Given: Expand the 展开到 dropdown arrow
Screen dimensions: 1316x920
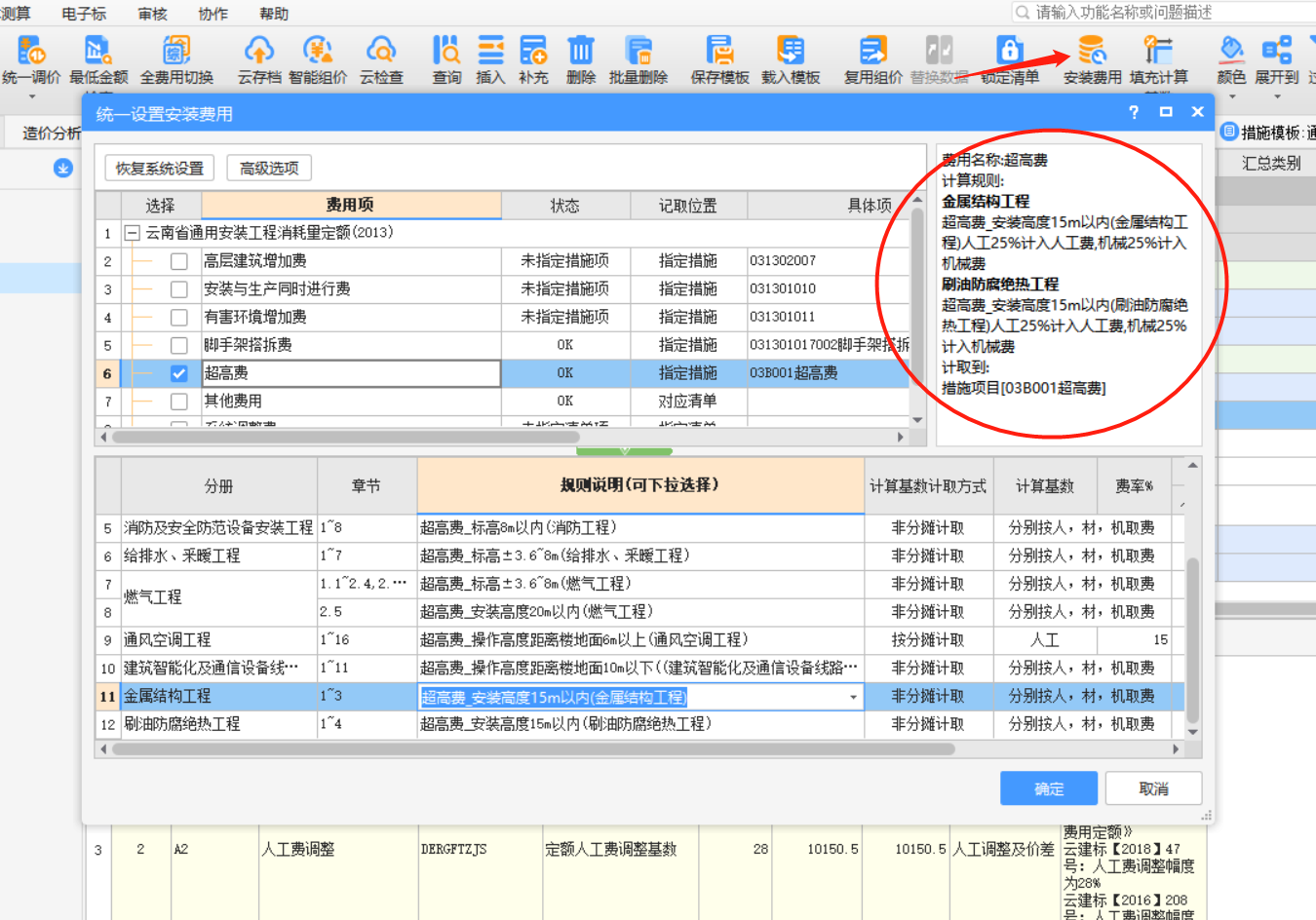Looking at the screenshot, I should 1276,96.
